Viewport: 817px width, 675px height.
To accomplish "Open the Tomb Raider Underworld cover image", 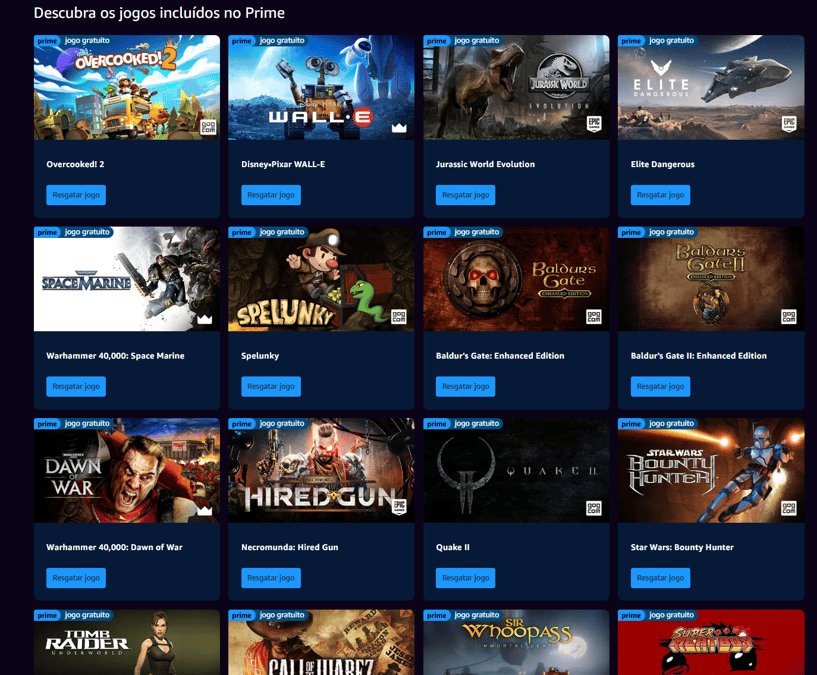I will [127, 643].
